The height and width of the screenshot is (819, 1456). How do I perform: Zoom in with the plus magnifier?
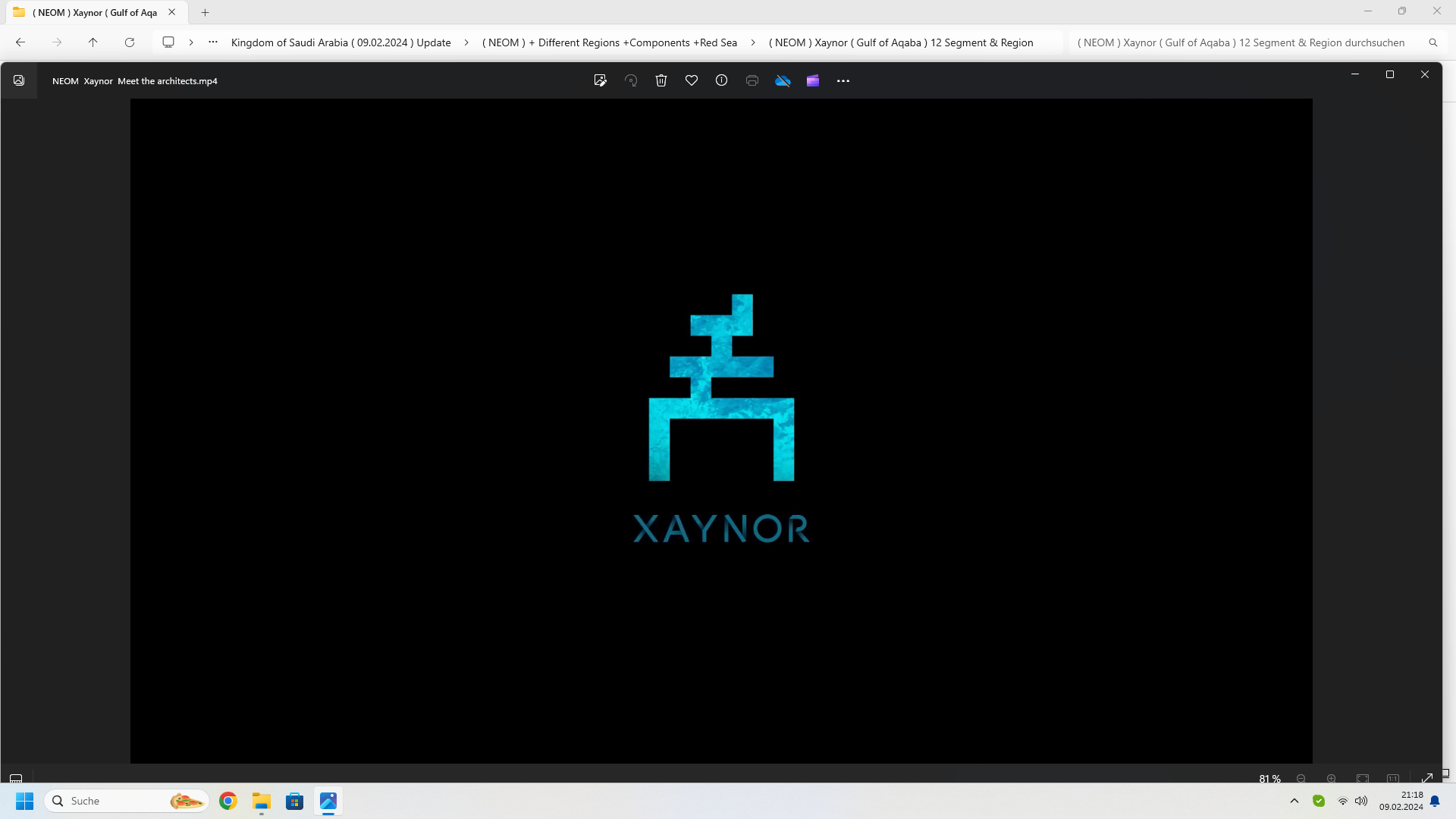tap(1332, 779)
